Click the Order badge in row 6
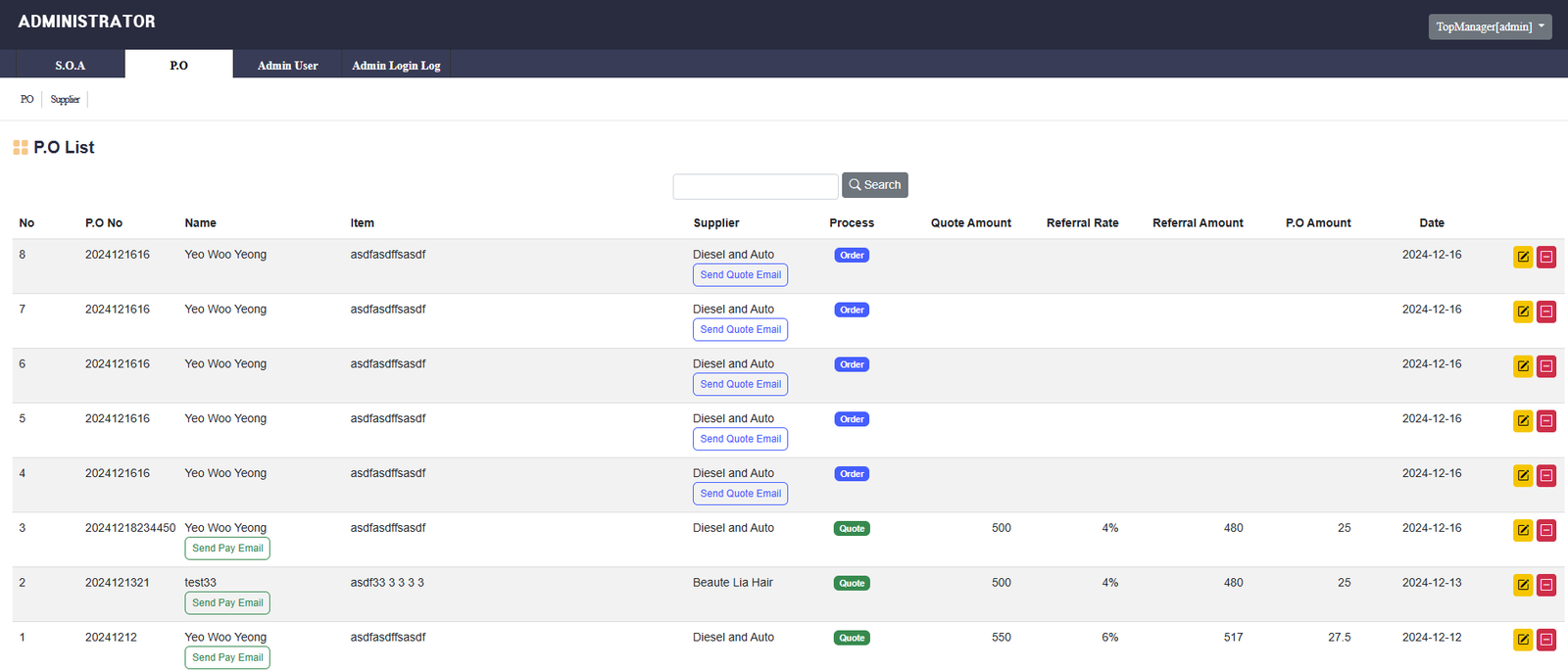1568x670 pixels. tap(852, 364)
